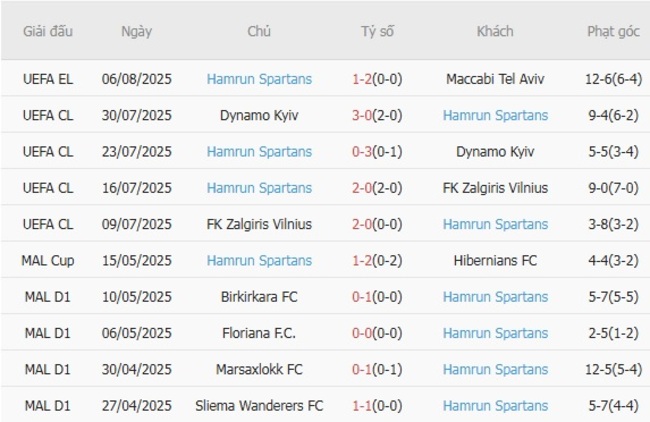Select Dynamo Kyiv away team on 23/07/2025
Screen dimensions: 650x422
(x=495, y=152)
